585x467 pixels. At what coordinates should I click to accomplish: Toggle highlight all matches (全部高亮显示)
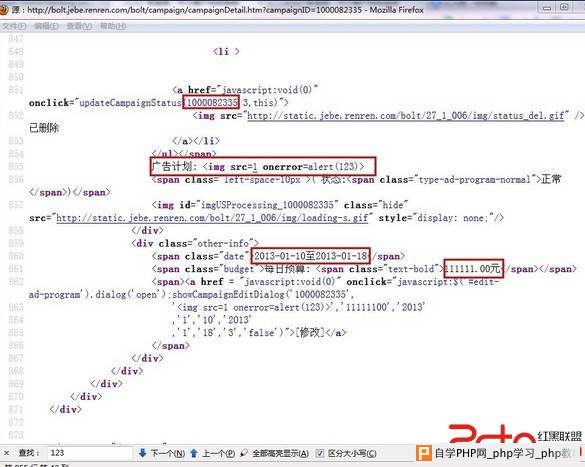(274, 453)
